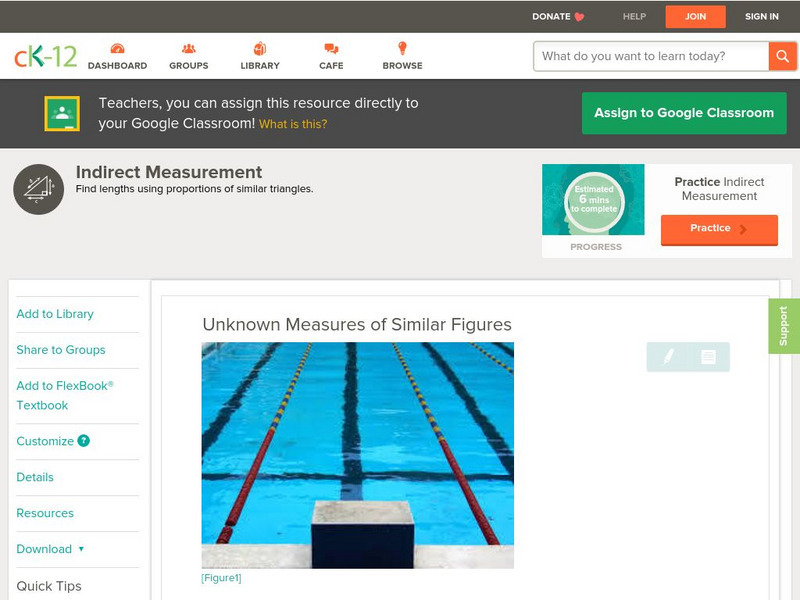Click the Unknown Measures of Similar Figures heading
This screenshot has width=800, height=600.
click(x=357, y=324)
